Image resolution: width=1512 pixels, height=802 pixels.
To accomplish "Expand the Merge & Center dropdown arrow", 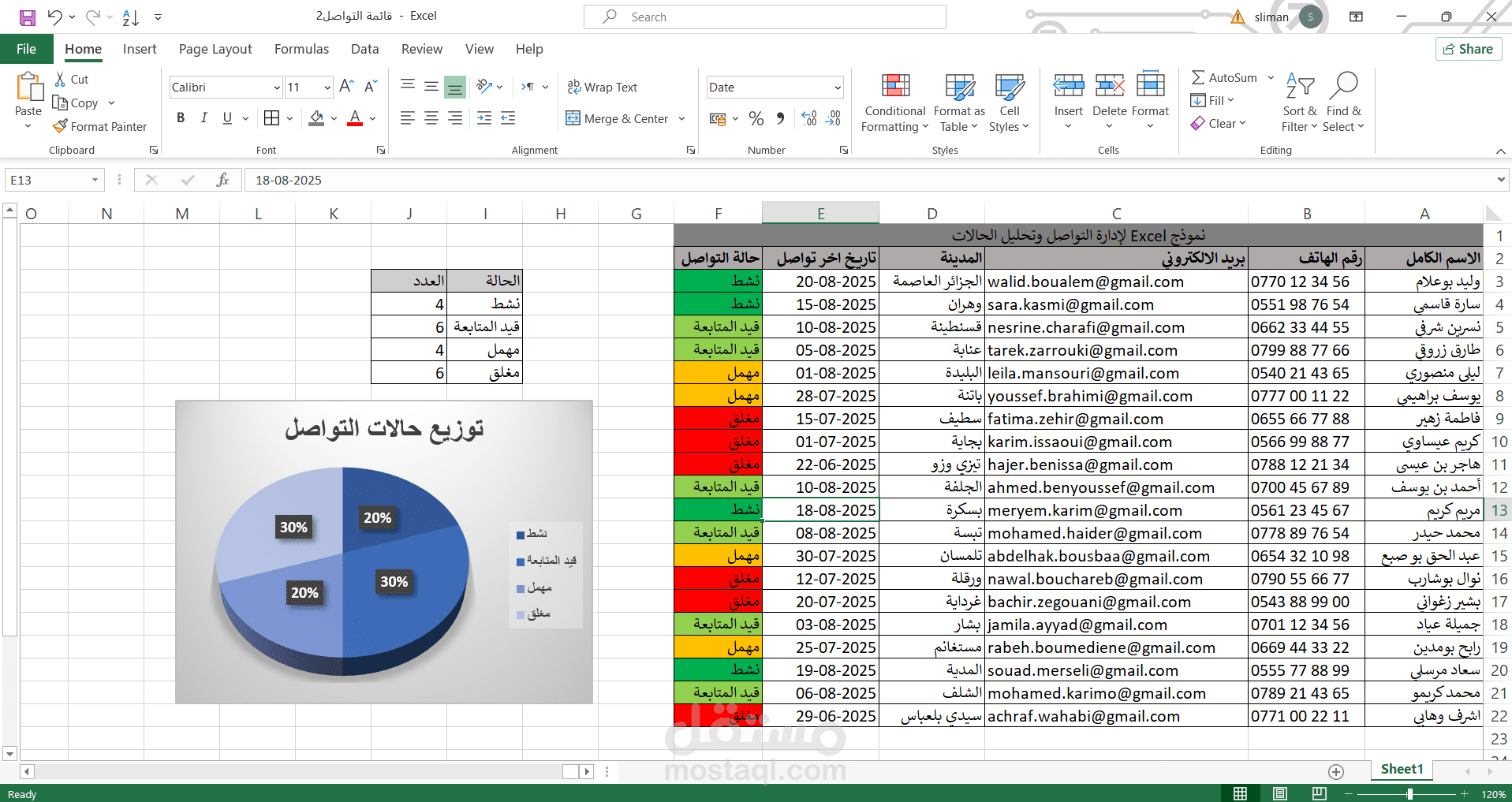I will click(681, 119).
